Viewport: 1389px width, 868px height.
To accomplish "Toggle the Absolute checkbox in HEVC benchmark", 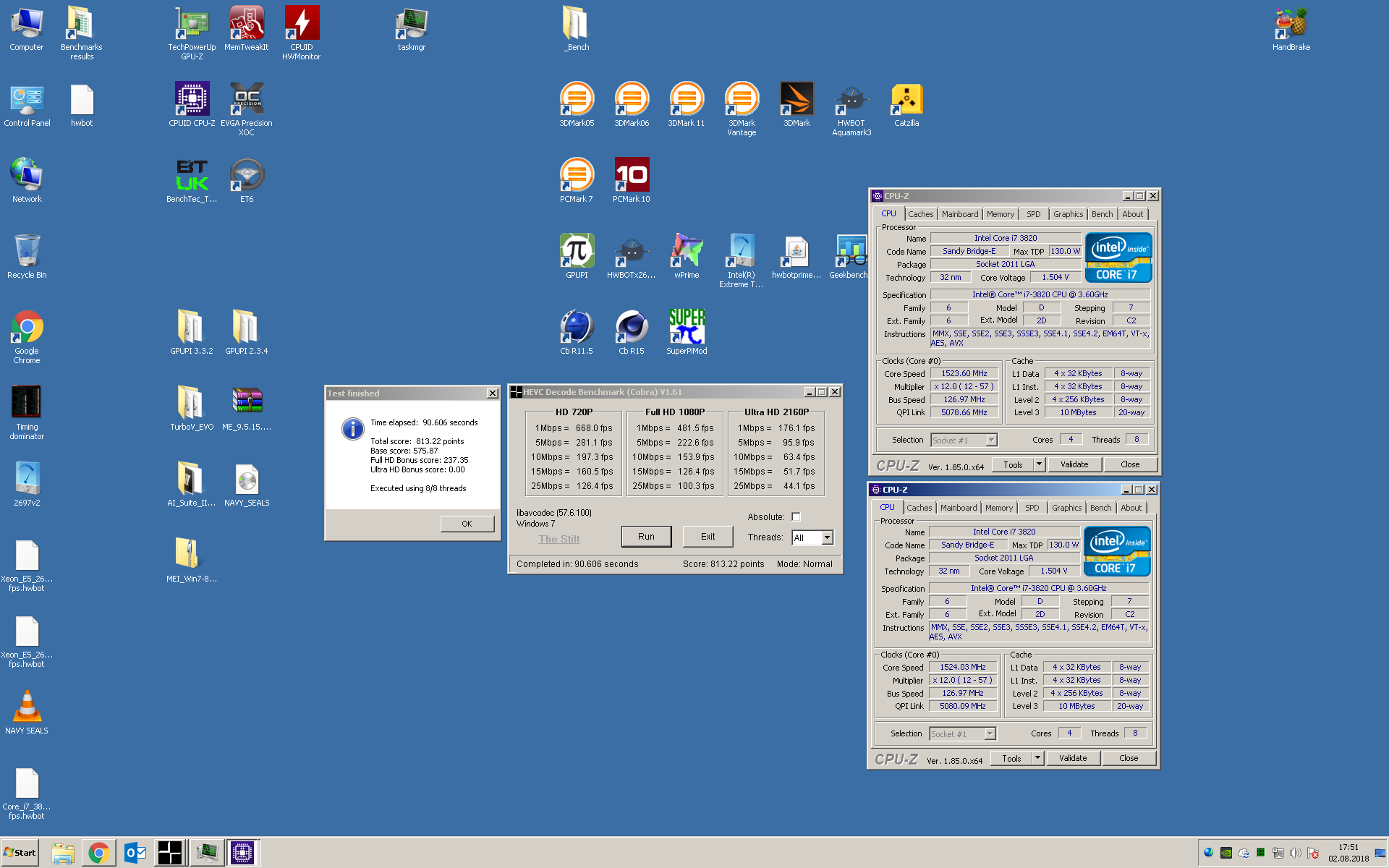I will (796, 516).
